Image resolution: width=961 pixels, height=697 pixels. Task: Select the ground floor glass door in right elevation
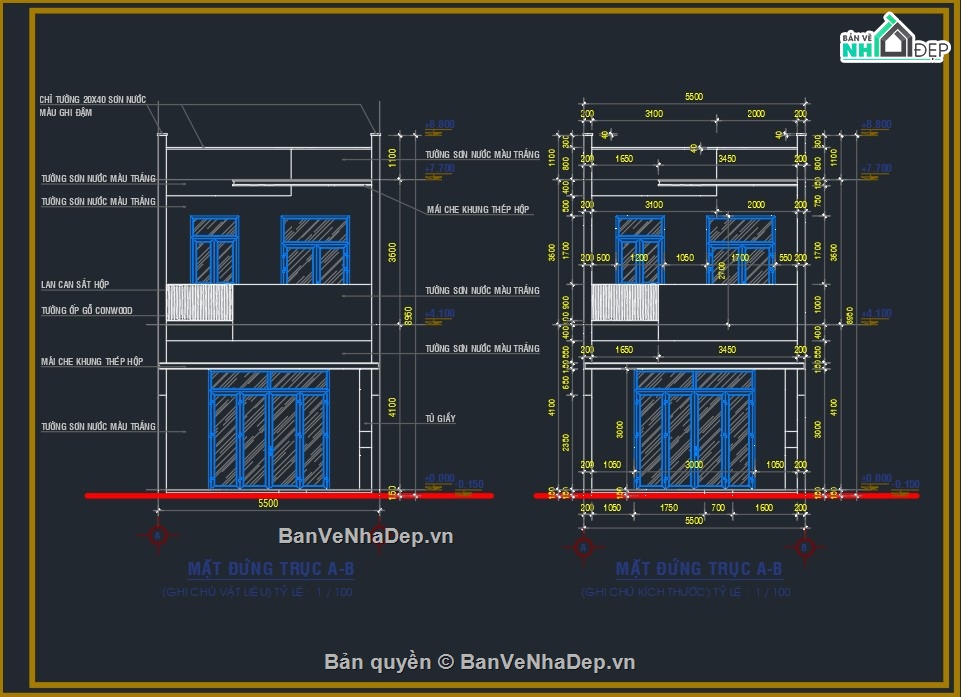pyautogui.click(x=694, y=429)
